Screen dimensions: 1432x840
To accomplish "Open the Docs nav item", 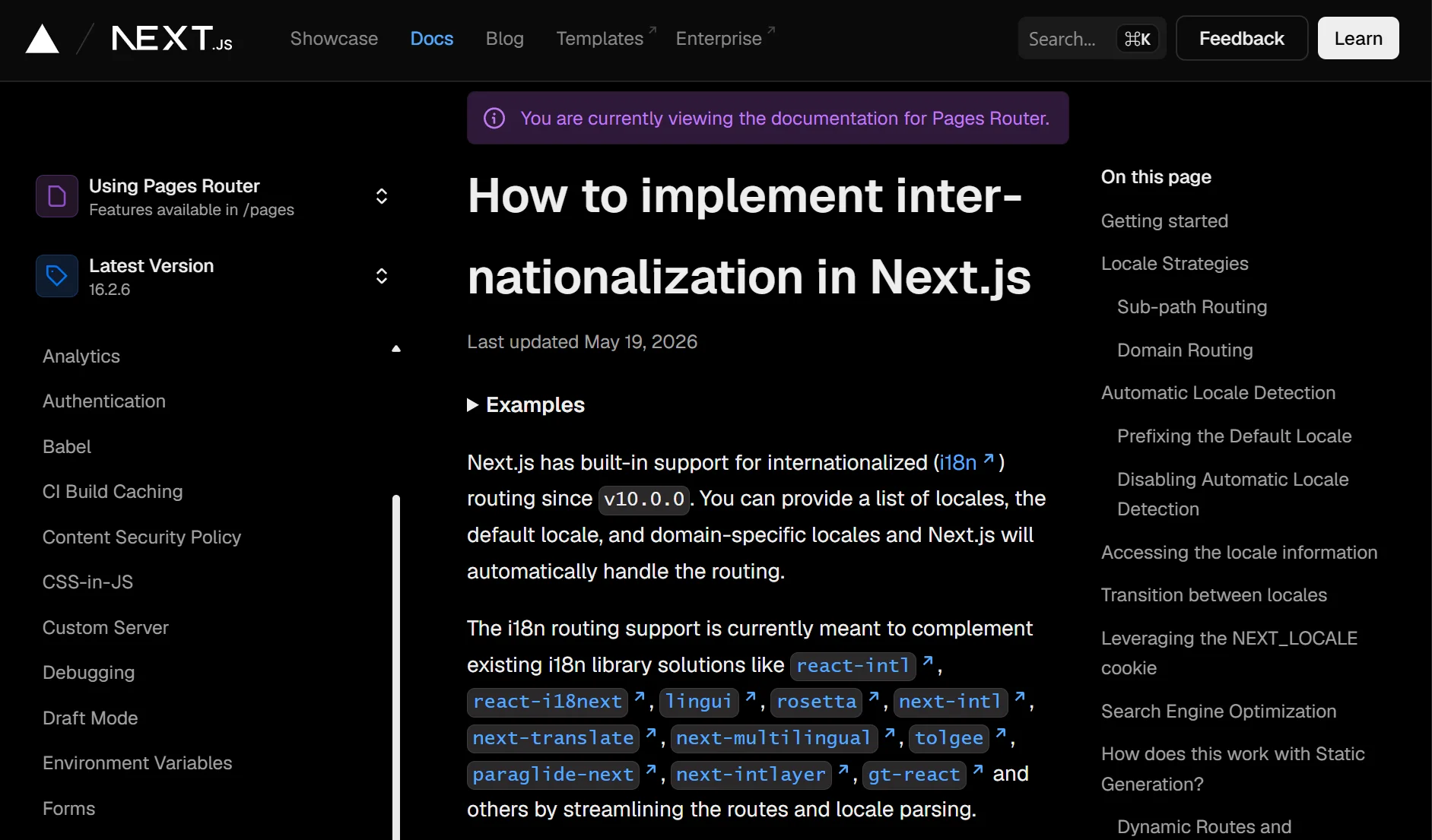I will [x=432, y=39].
